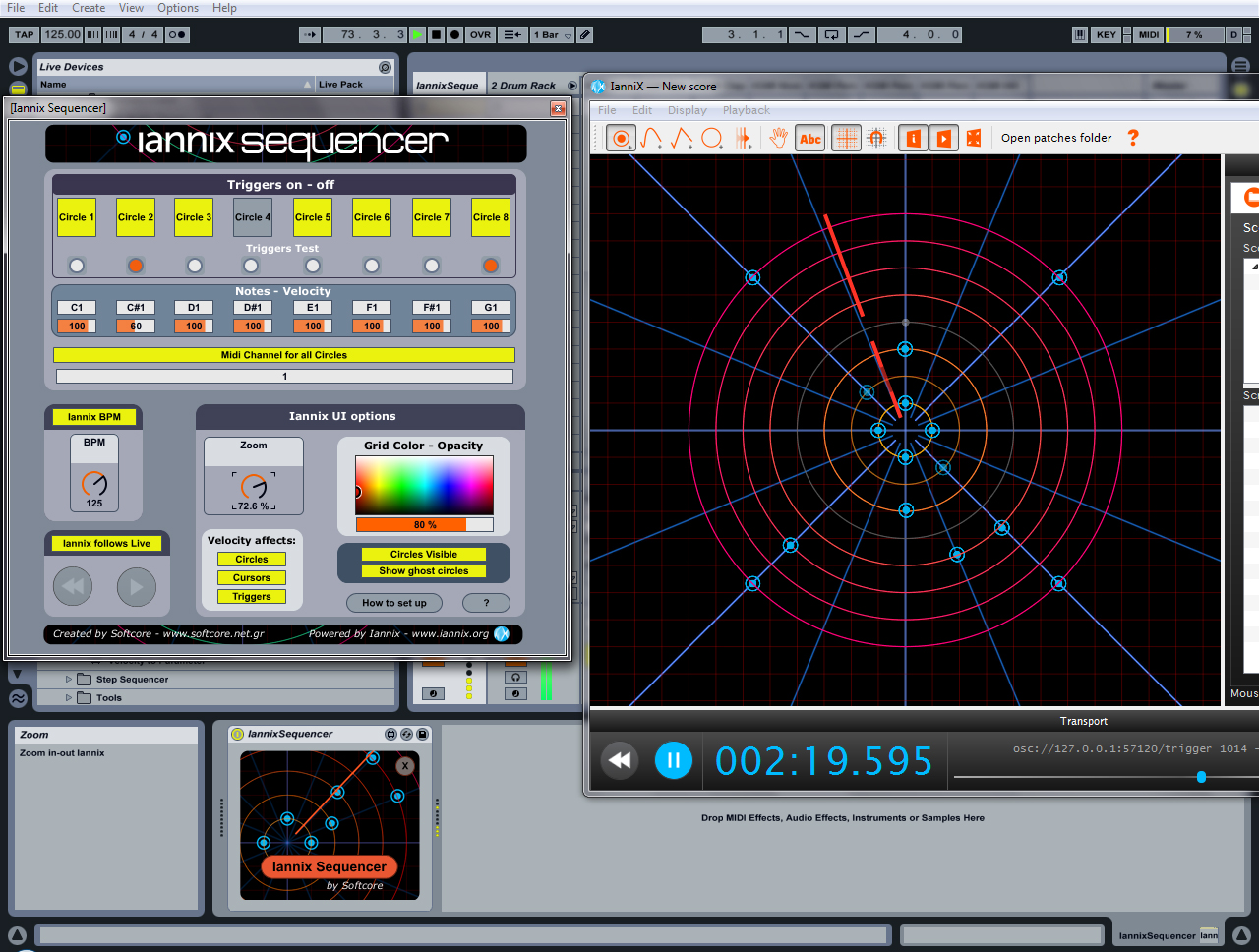
Task: Toggle the Circle 4 trigger off/on
Action: [x=253, y=217]
